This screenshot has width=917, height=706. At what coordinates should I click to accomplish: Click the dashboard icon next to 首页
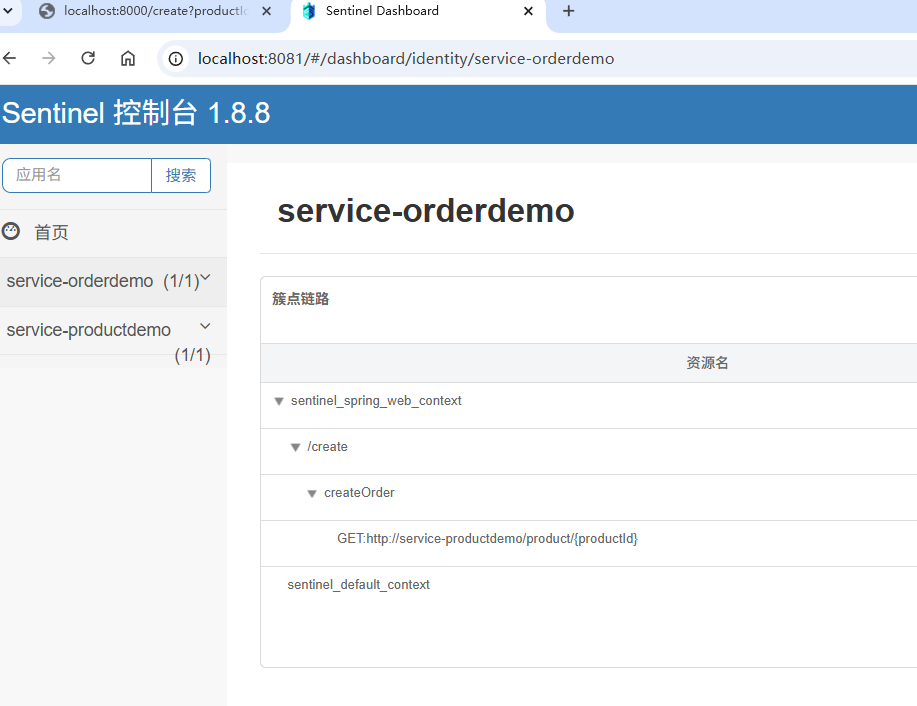[x=11, y=231]
